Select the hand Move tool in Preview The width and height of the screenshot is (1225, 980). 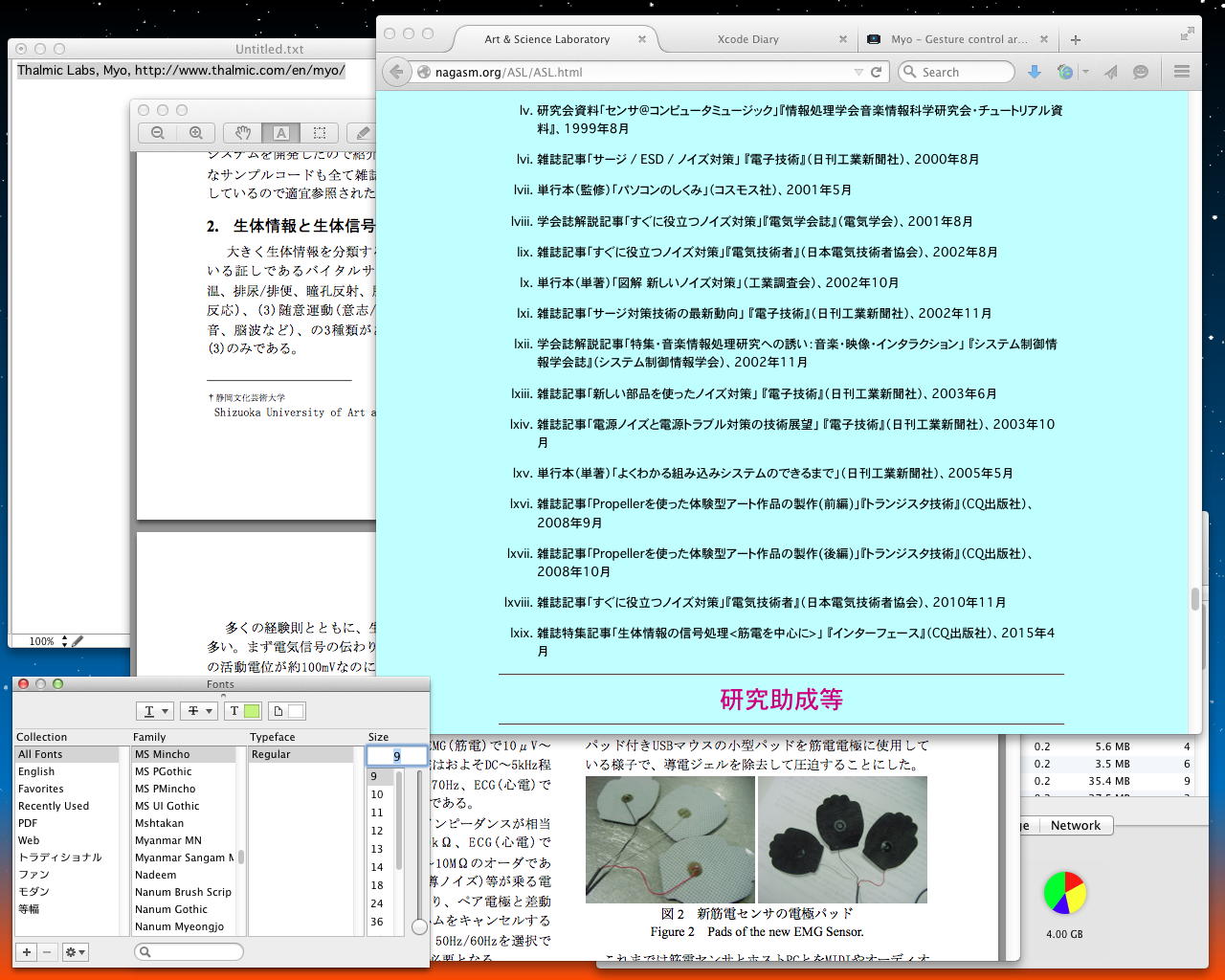coord(243,133)
